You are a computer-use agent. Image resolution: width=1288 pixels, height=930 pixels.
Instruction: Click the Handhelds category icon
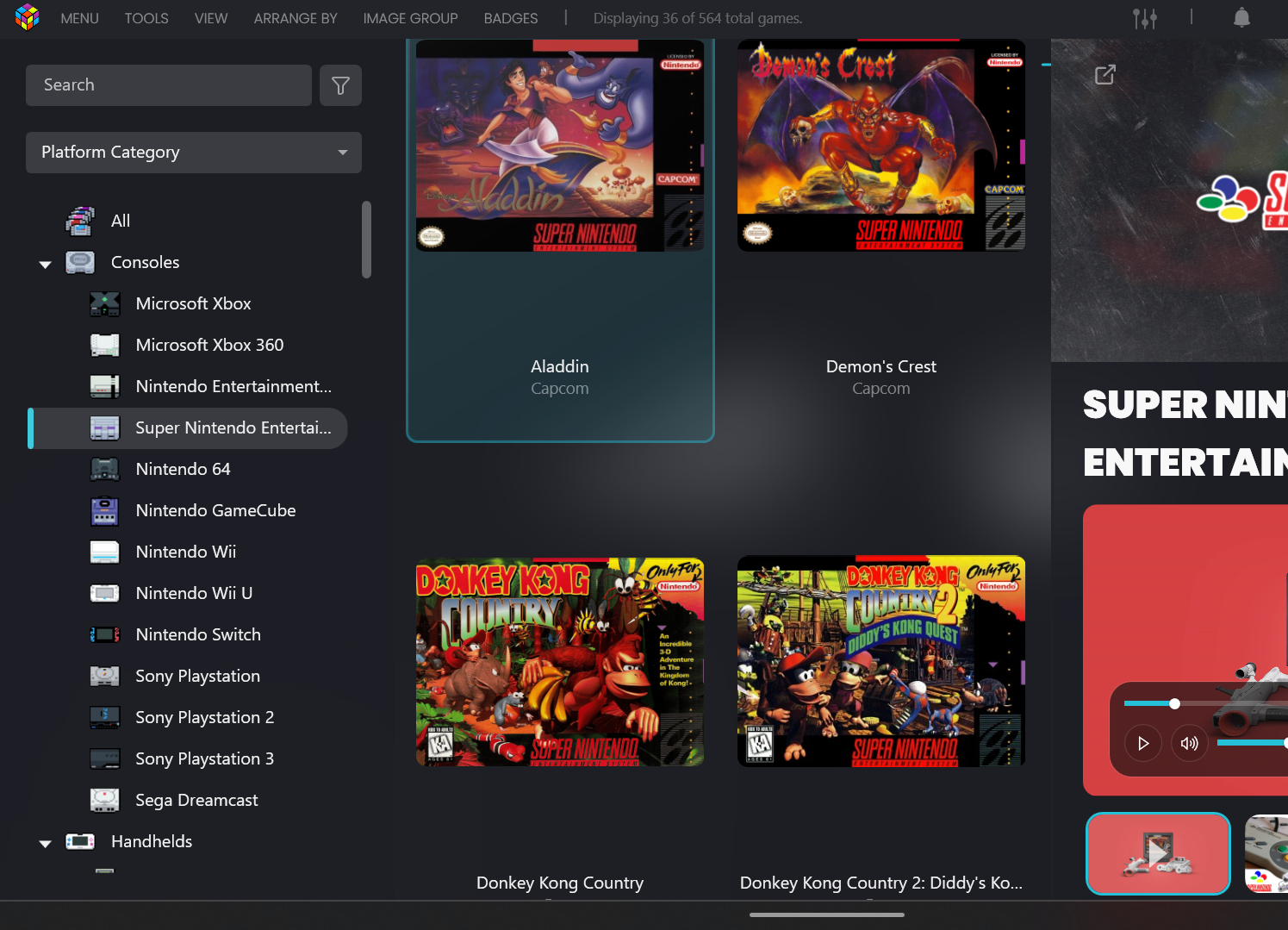click(x=80, y=841)
